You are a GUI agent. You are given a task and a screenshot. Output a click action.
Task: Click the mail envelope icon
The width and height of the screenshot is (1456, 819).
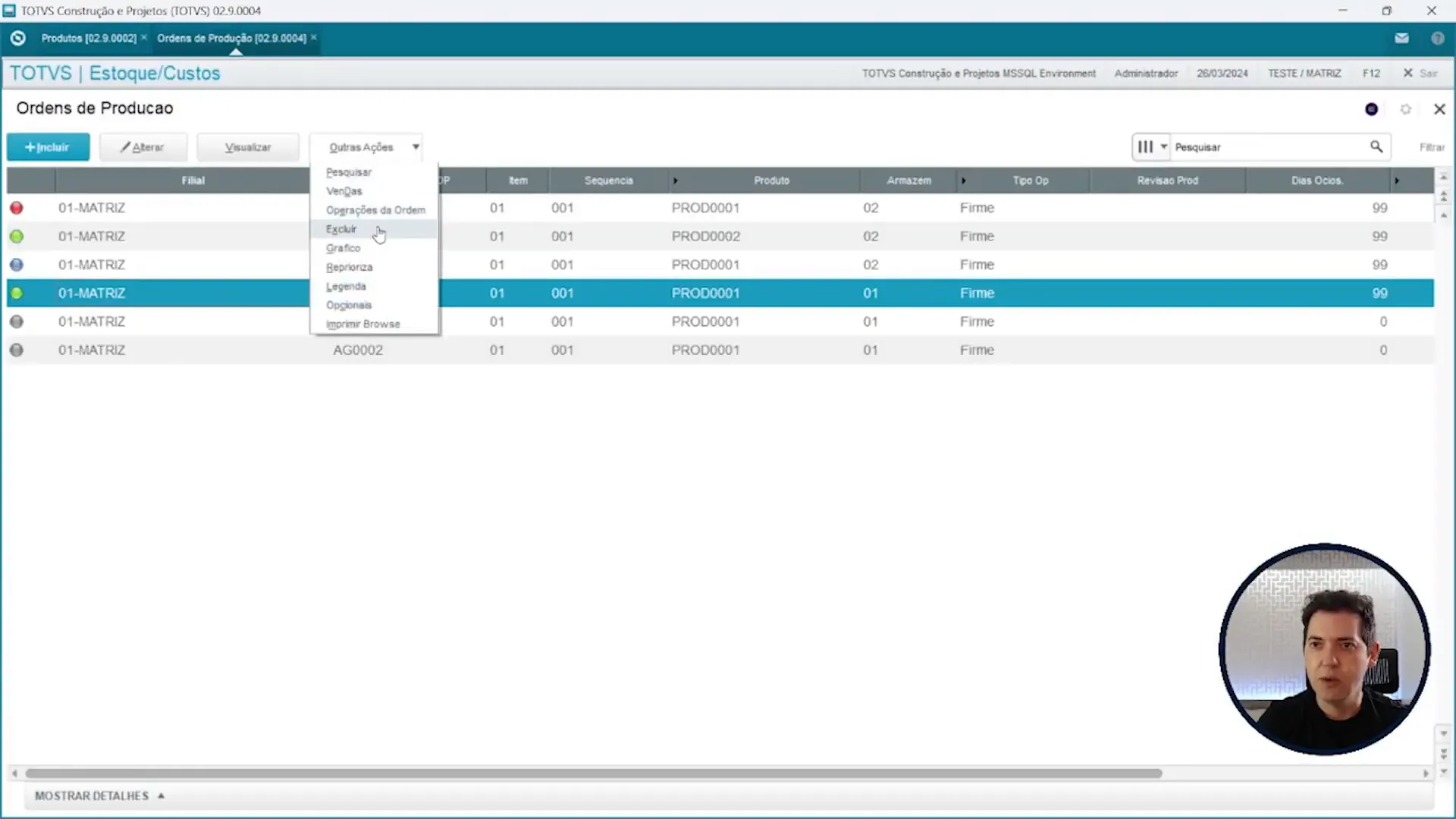point(1401,38)
